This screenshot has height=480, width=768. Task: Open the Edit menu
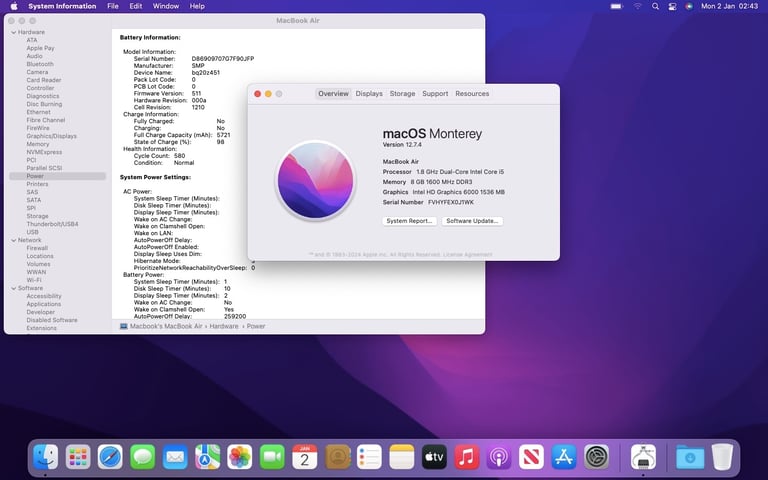coord(136,6)
